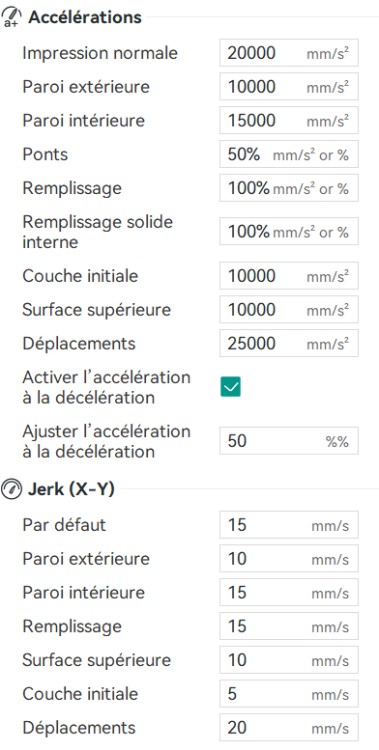The height and width of the screenshot is (750, 379).
Task: Click Ajuster l'accélération à la décélération field
Action: [x=289, y=441]
